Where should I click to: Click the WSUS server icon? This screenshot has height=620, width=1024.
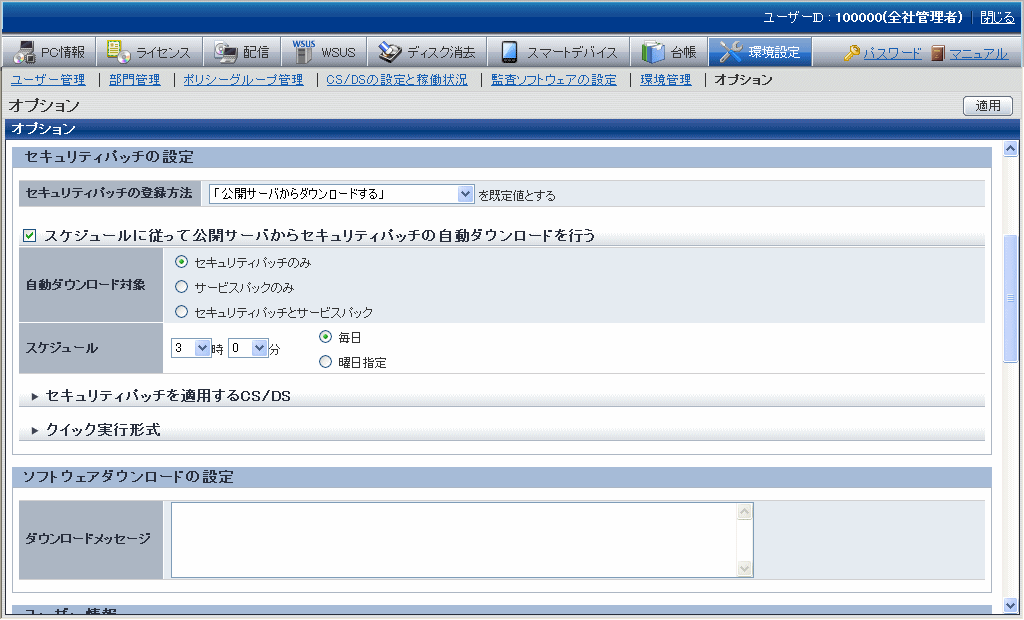click(x=304, y=52)
